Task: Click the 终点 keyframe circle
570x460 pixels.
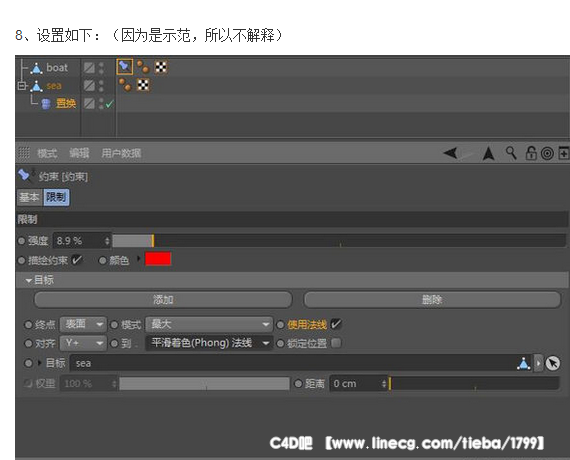Action: pos(28,324)
